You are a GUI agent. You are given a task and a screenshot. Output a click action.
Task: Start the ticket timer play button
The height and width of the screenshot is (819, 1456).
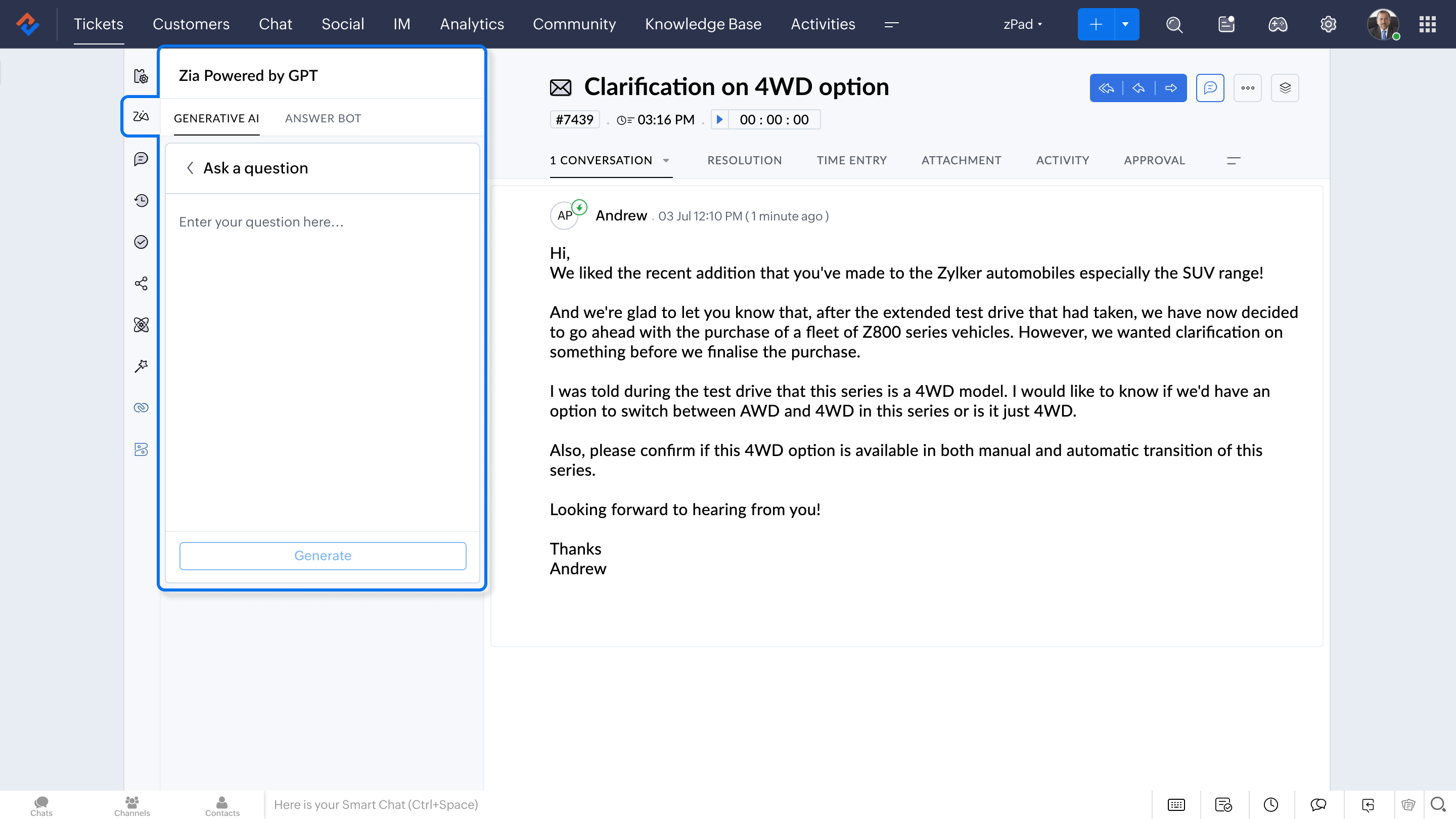pyautogui.click(x=719, y=120)
